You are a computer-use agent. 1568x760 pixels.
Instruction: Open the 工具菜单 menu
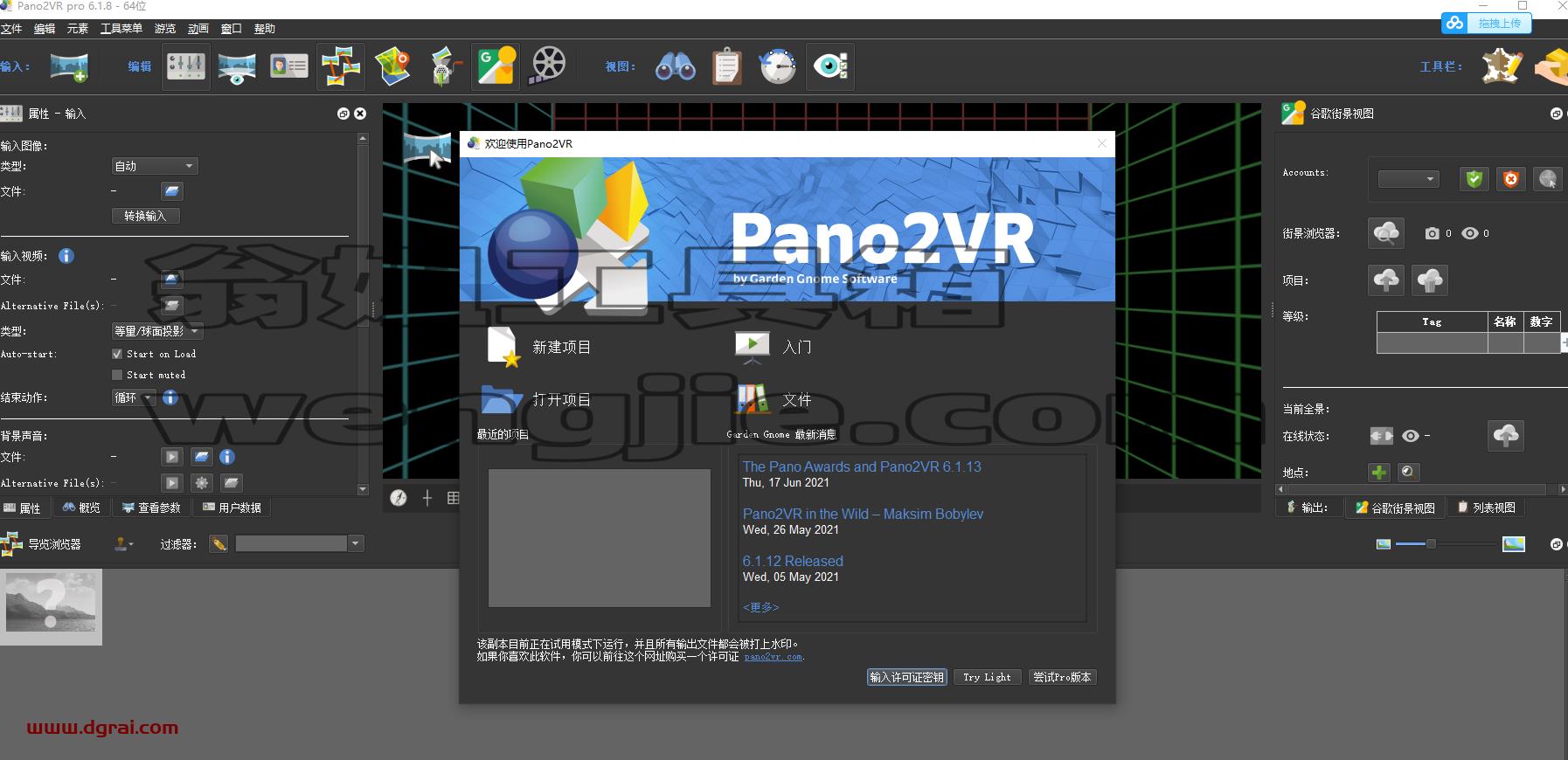121,29
